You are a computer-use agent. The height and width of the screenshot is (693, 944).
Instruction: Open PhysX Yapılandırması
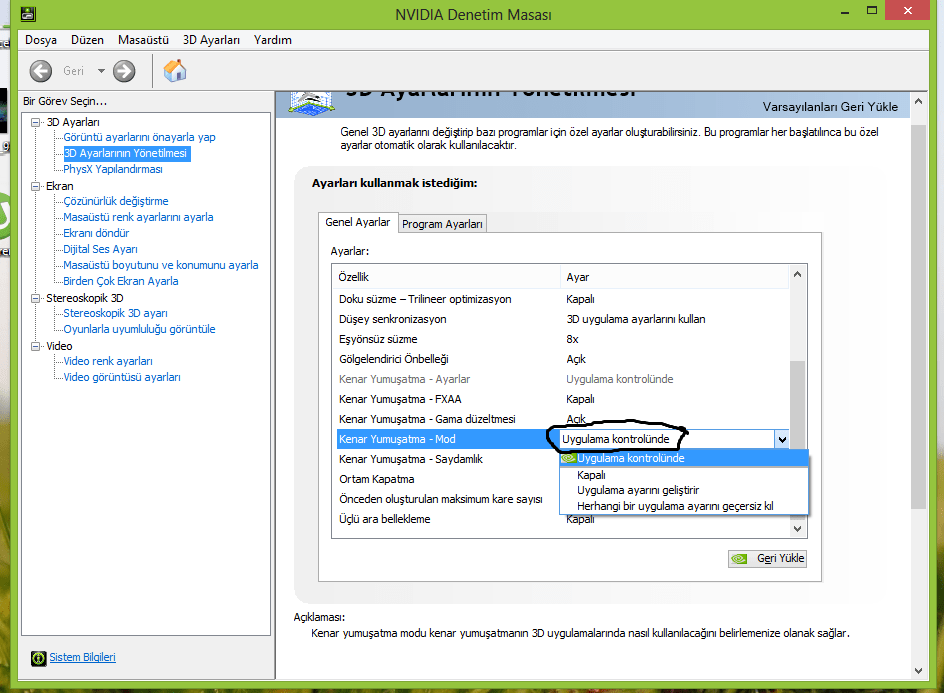click(113, 169)
